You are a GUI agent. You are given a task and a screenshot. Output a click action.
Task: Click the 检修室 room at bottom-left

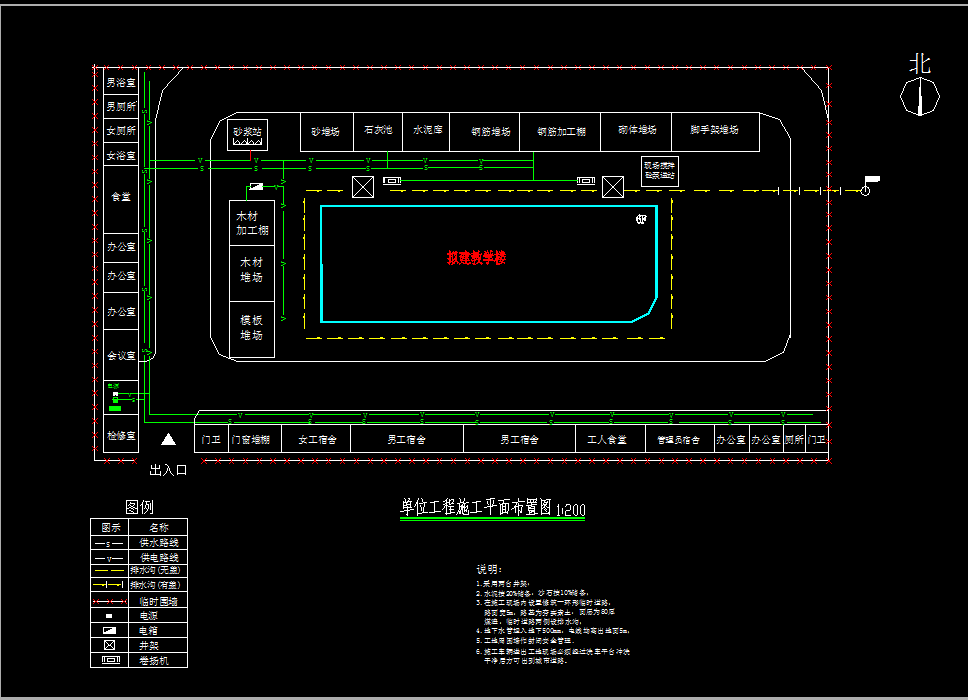coord(120,437)
